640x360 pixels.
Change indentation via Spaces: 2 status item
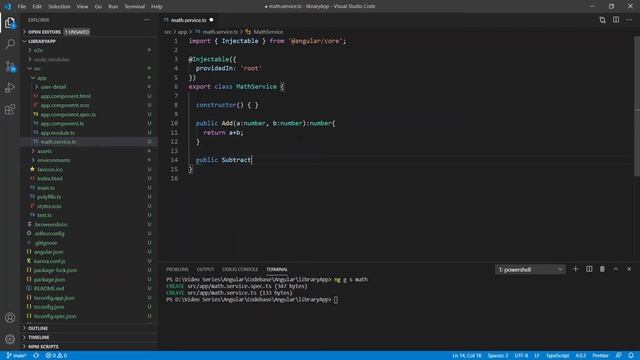498,356
